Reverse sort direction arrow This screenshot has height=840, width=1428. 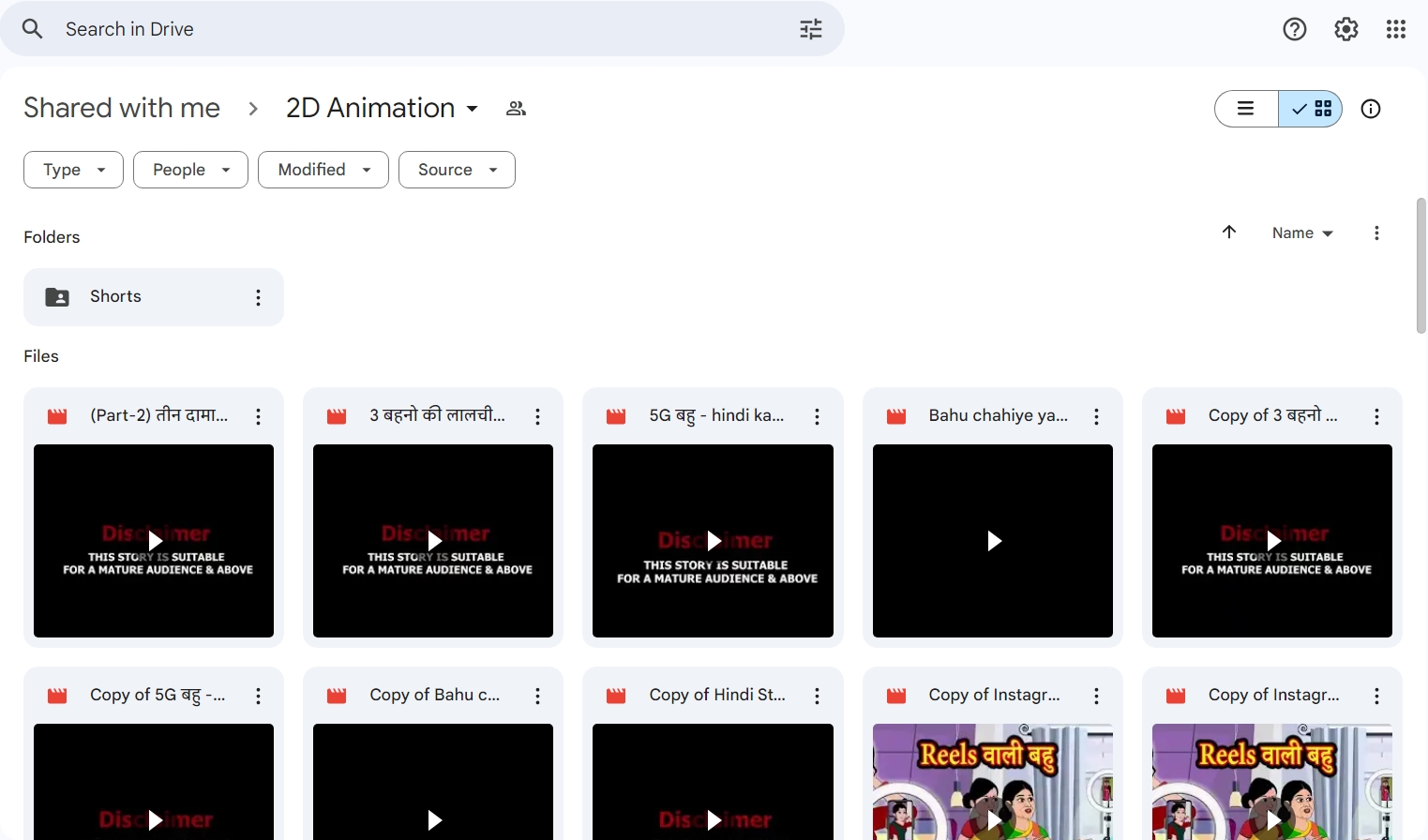(1229, 232)
